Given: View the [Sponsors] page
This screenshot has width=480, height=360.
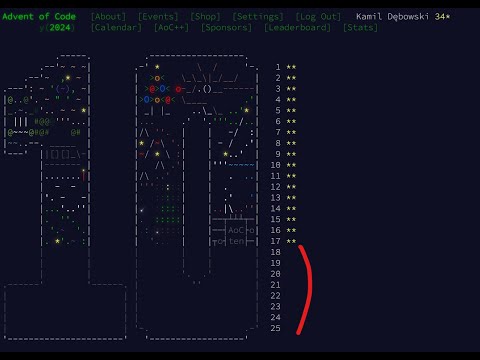Looking at the screenshot, I should 226,27.
